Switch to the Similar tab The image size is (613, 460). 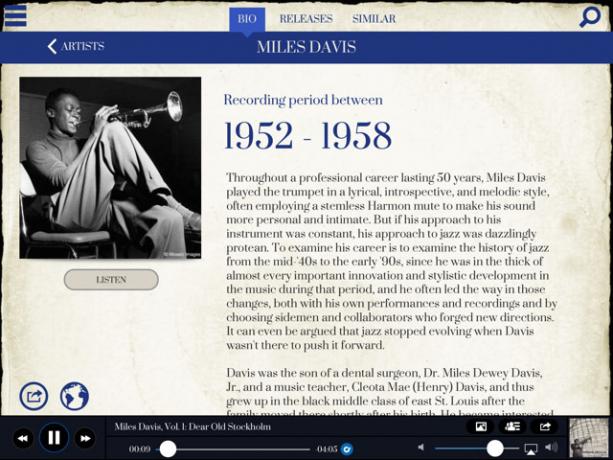click(x=374, y=19)
